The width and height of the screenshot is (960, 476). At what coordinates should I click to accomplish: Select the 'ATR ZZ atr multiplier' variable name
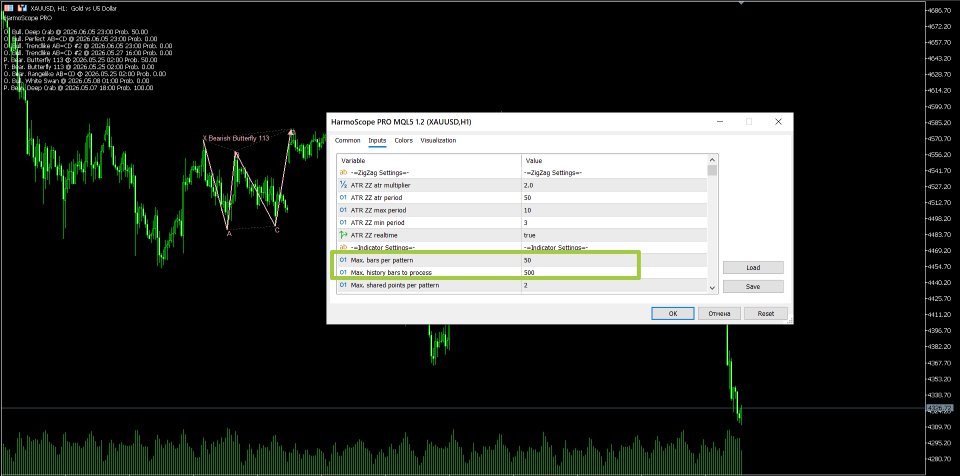point(380,185)
